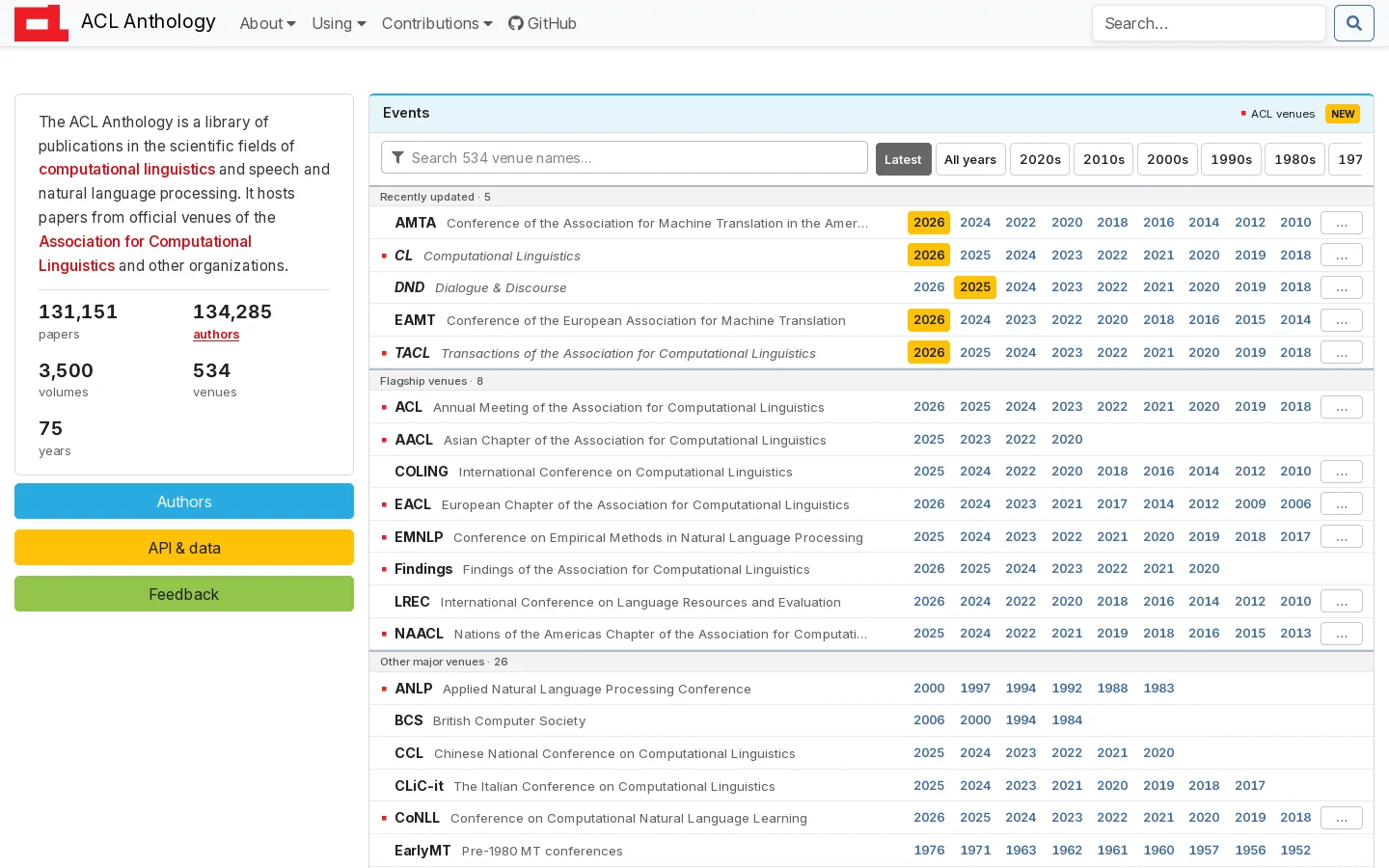
Task: Open the Contributions dropdown menu
Action: (x=437, y=23)
